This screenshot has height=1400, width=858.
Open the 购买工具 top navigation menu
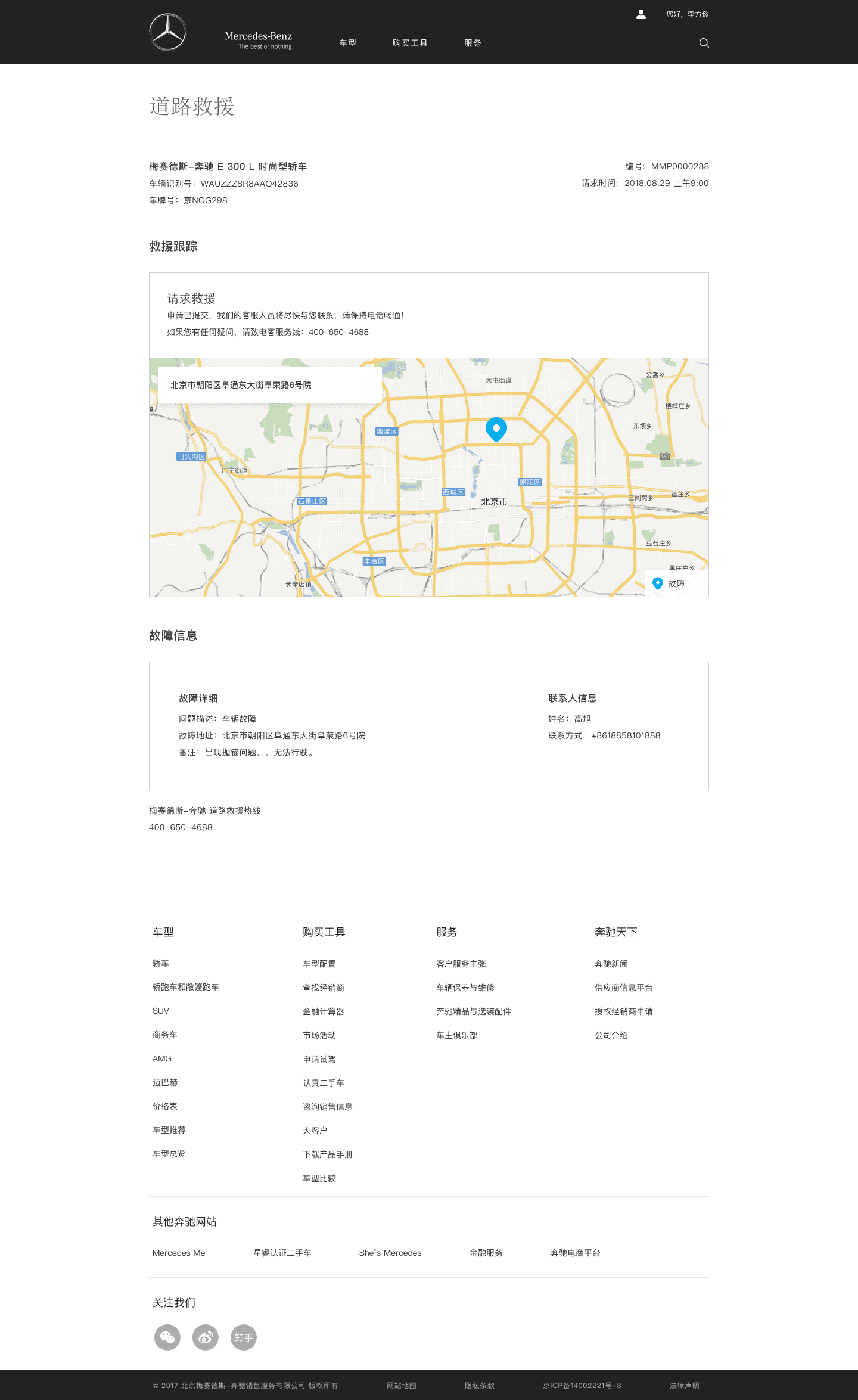click(x=410, y=43)
